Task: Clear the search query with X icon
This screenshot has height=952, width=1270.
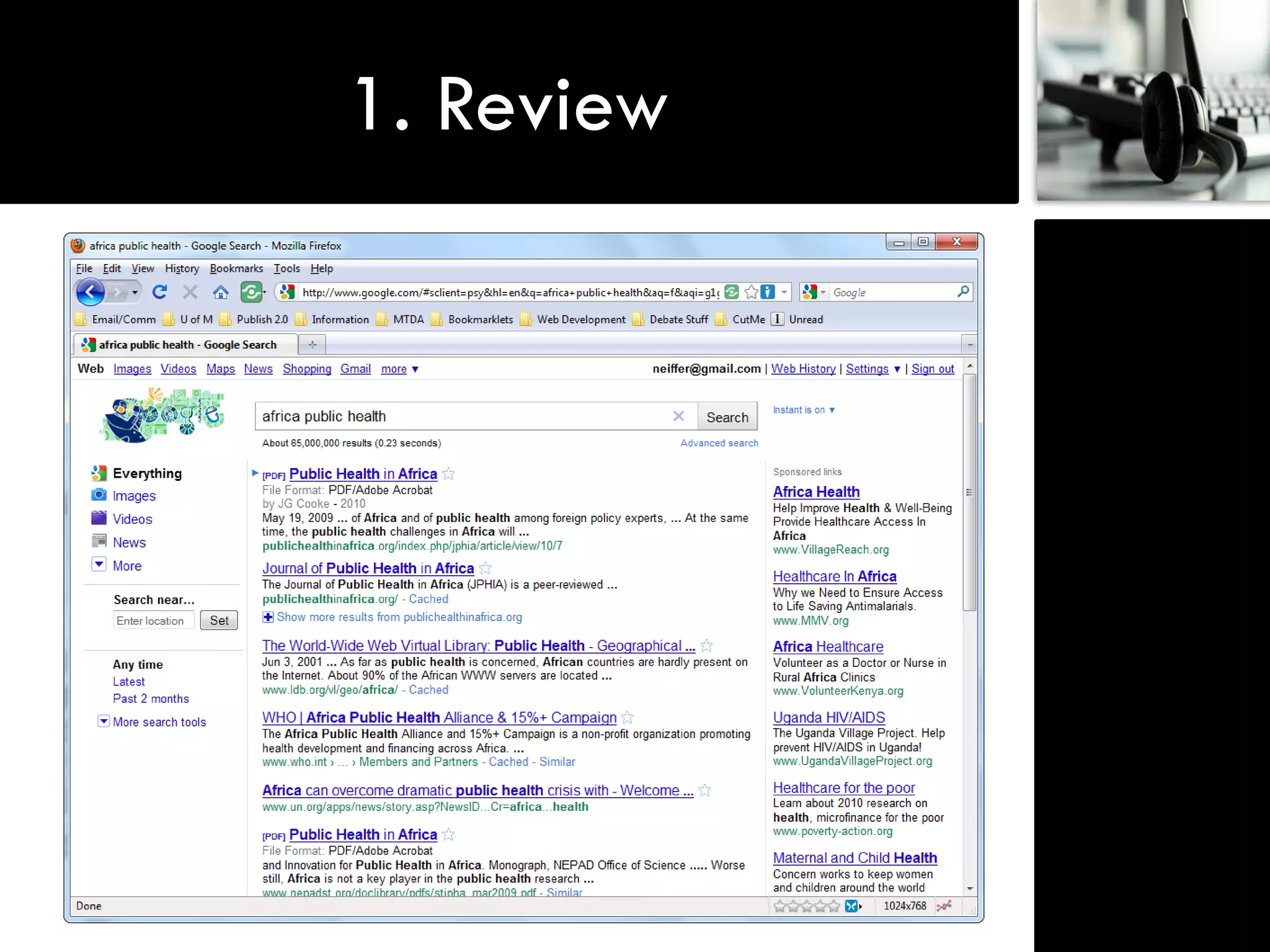Action: click(679, 416)
